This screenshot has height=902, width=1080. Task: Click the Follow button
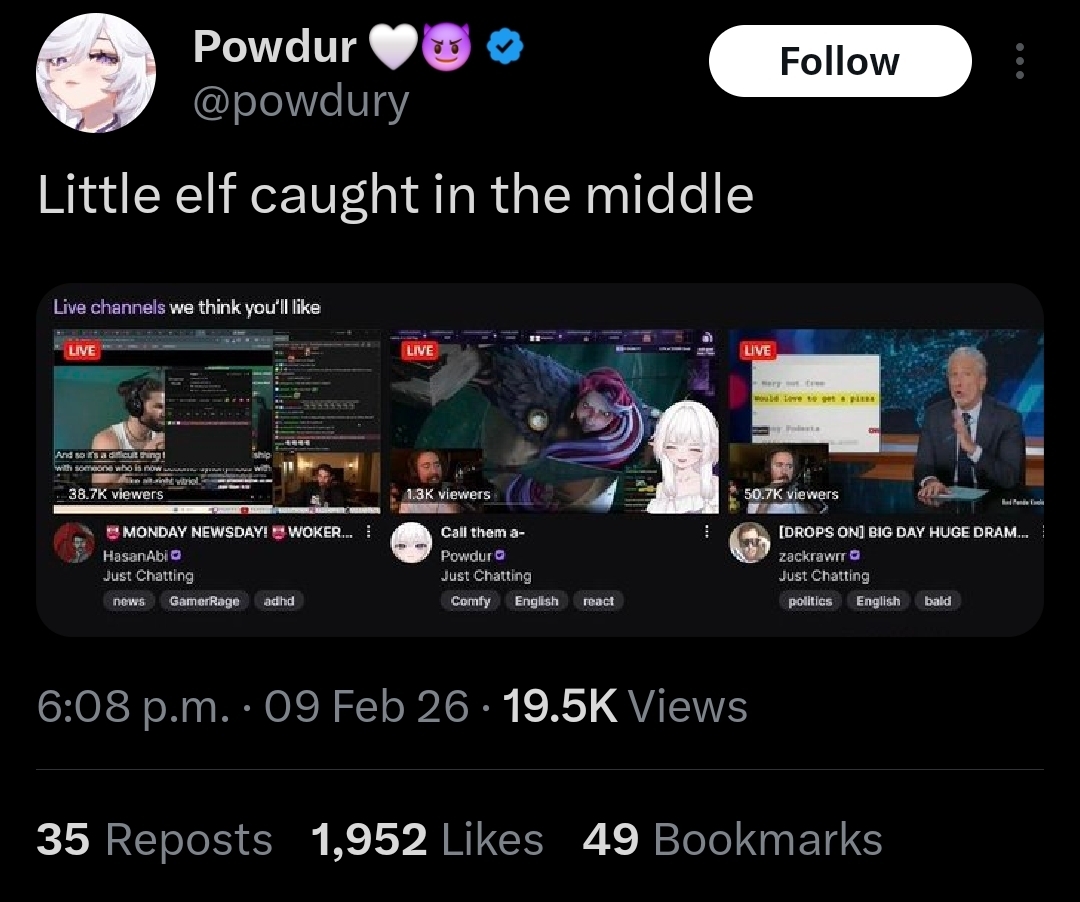coord(840,61)
